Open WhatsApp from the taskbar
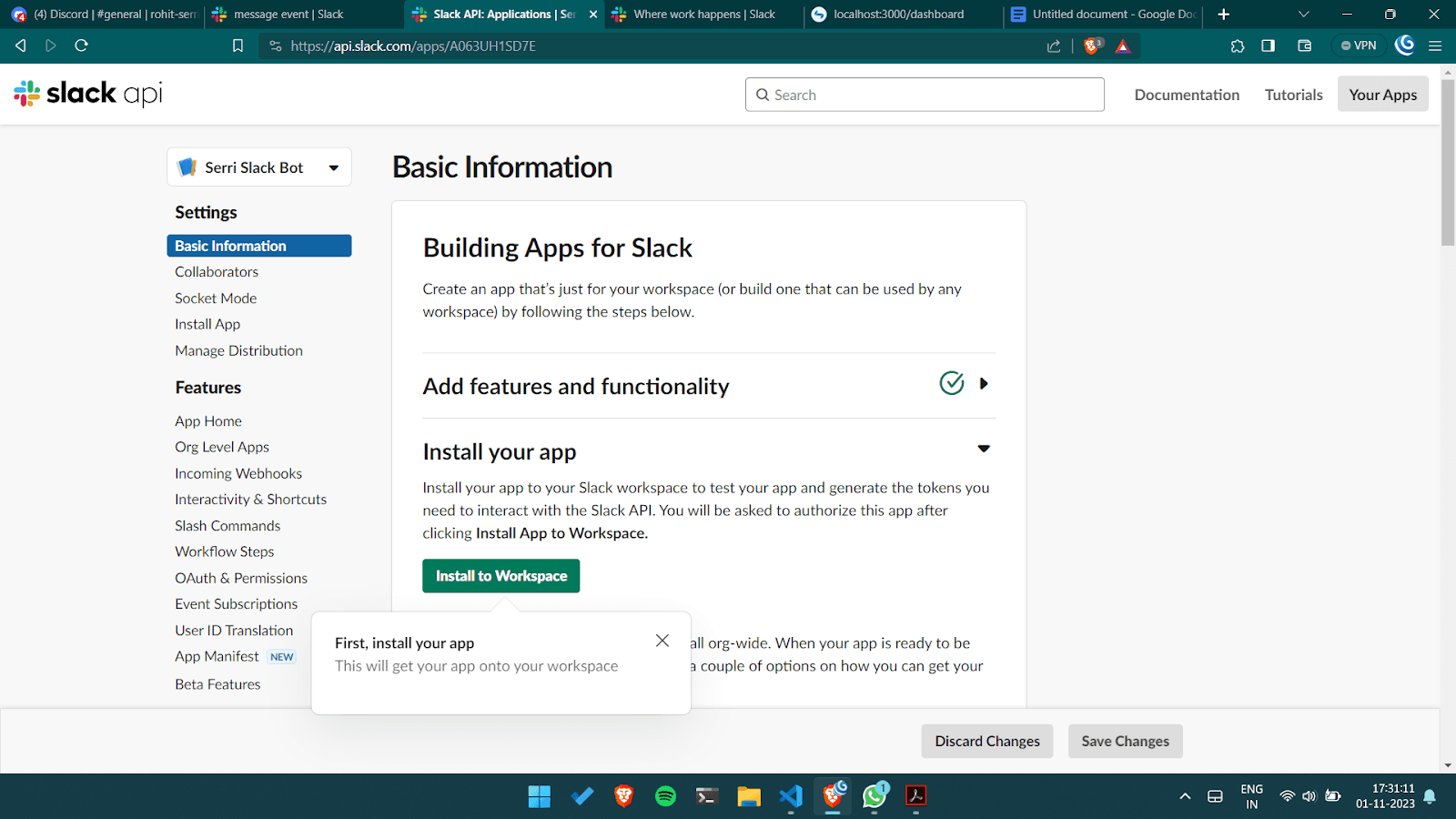The height and width of the screenshot is (819, 1456). click(875, 796)
